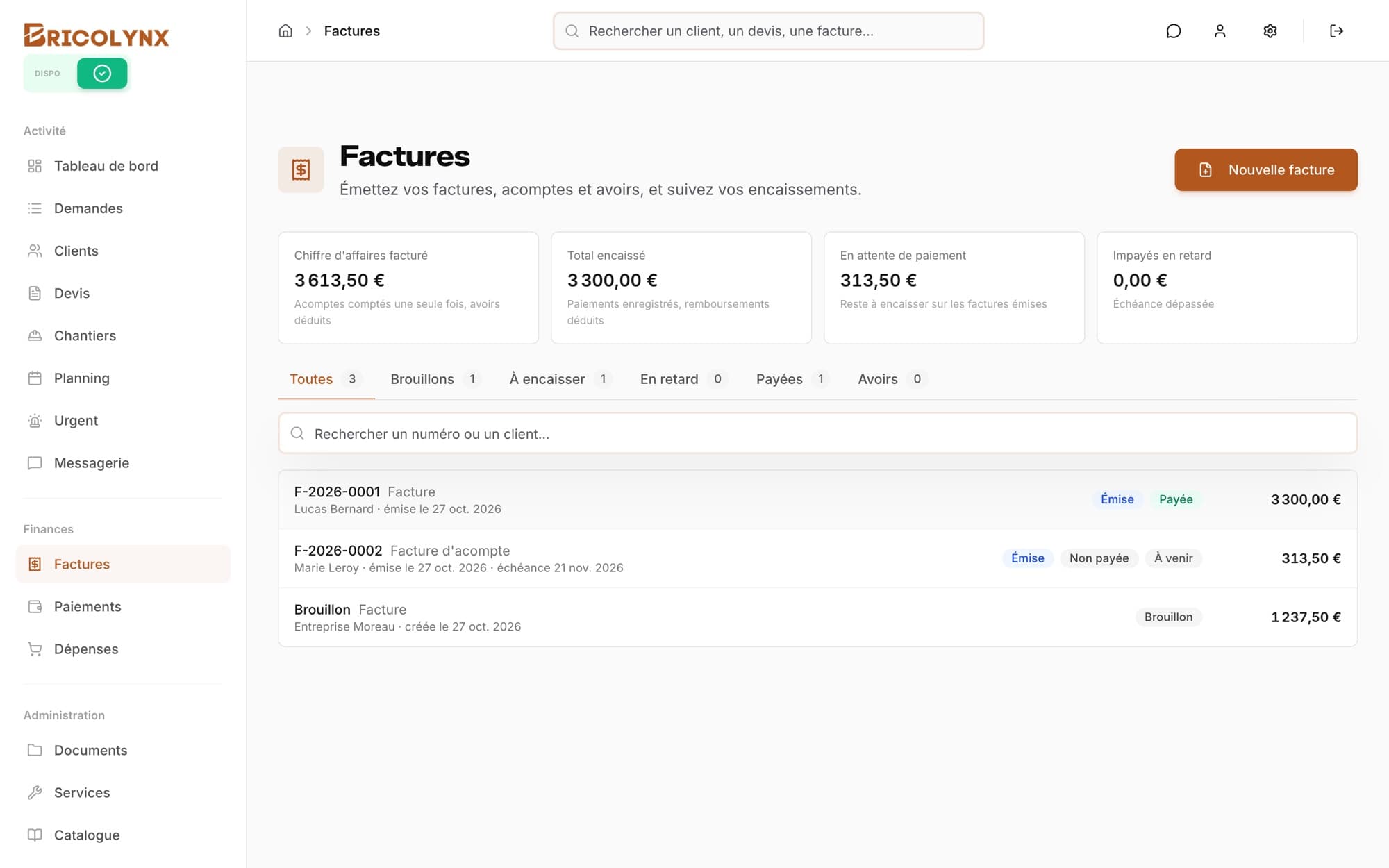
Task: Click the Chantiers hard hat icon
Action: point(35,335)
